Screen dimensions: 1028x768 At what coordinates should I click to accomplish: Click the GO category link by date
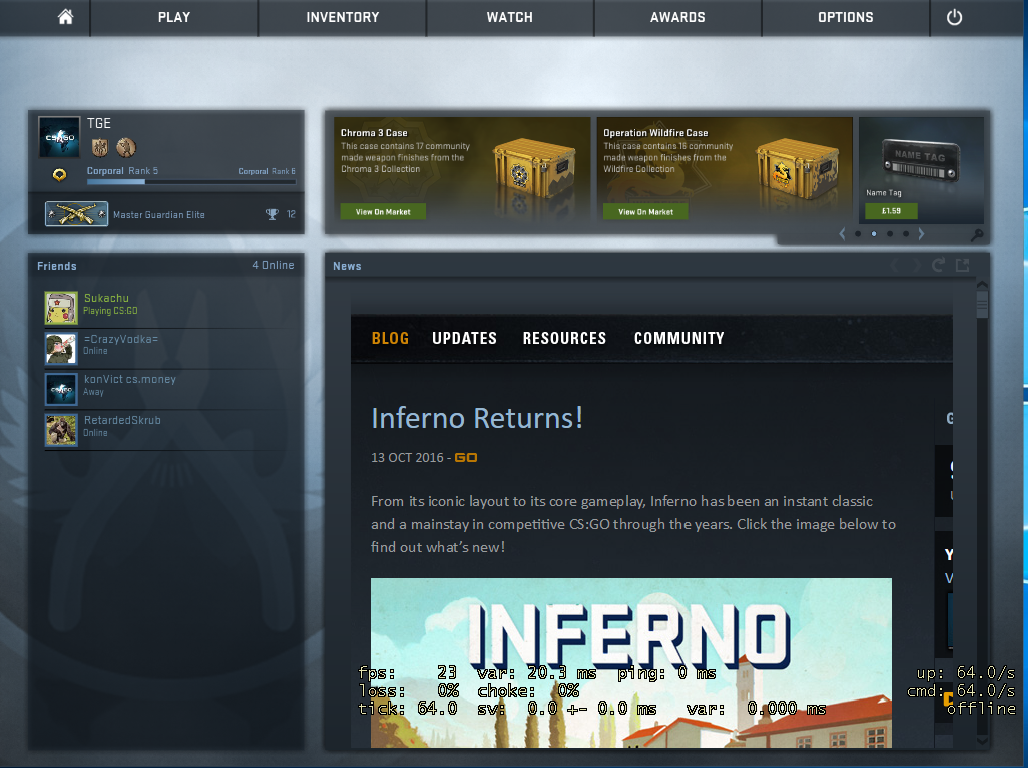[x=465, y=458]
